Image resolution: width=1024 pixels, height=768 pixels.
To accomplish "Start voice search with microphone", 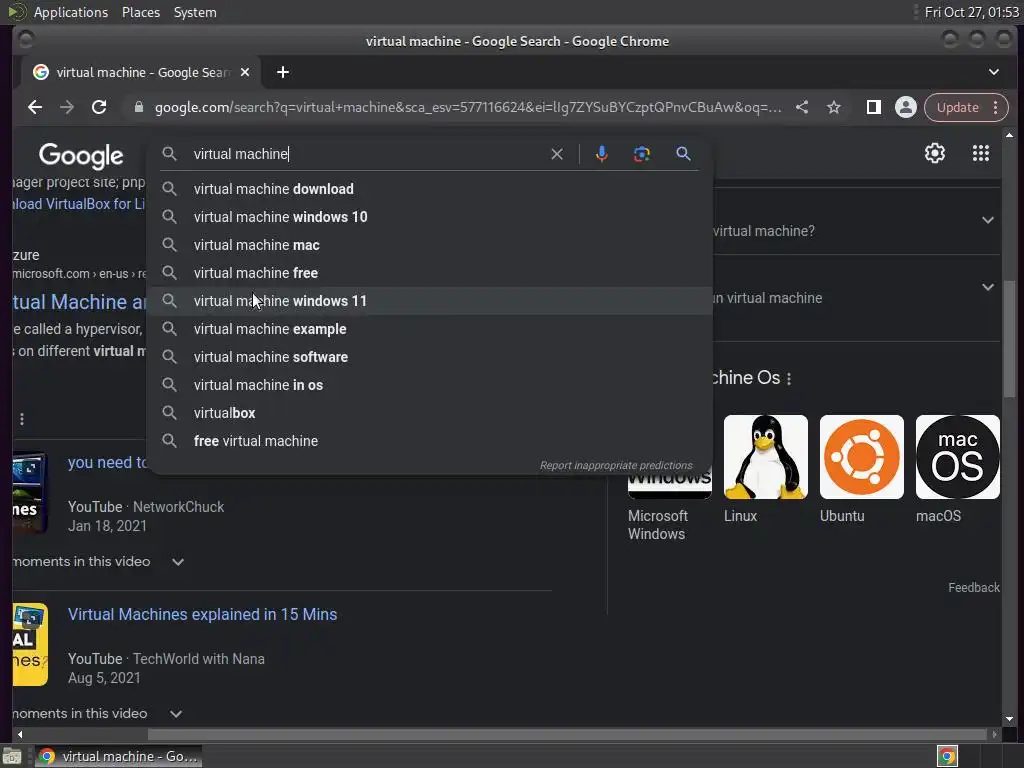I will point(601,154).
